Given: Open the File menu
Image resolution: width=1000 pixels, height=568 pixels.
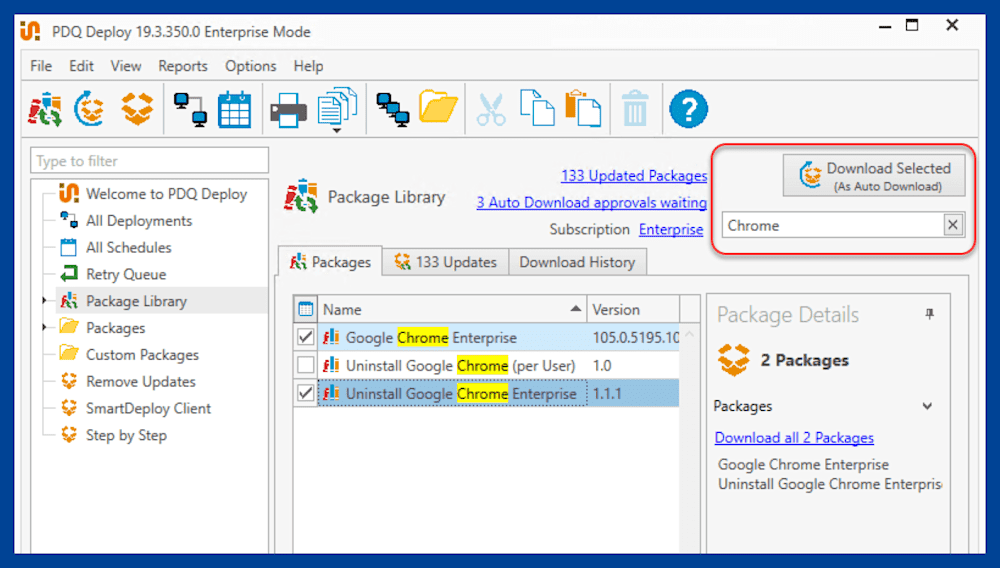Looking at the screenshot, I should (41, 66).
